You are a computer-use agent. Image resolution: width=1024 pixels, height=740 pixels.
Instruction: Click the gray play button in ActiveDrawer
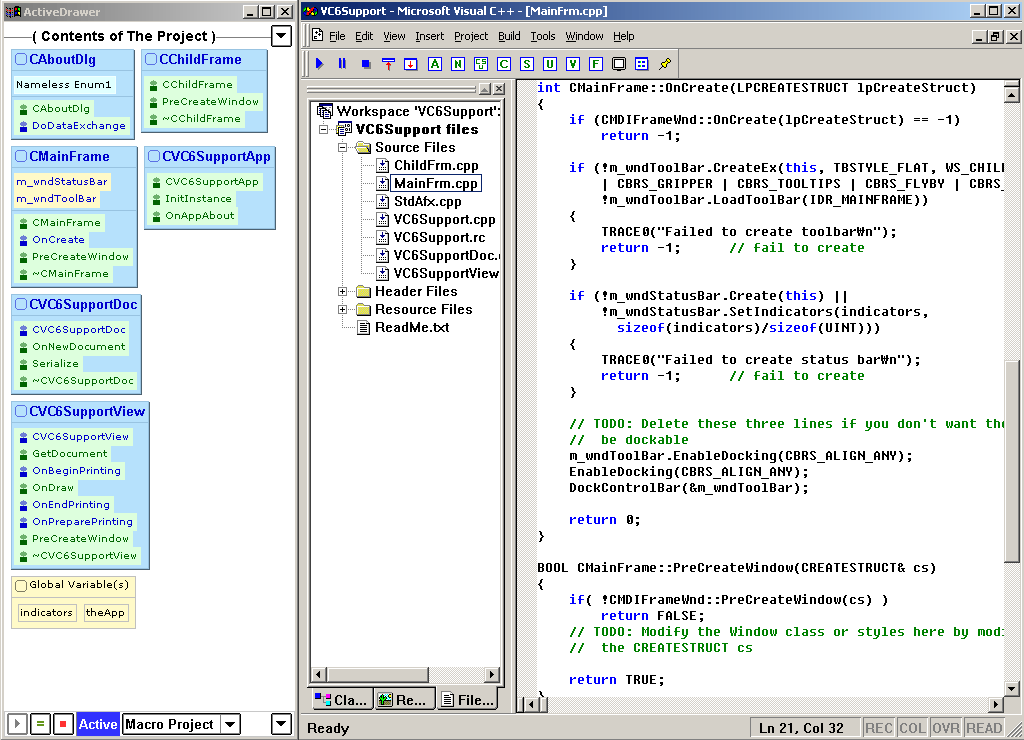click(18, 724)
